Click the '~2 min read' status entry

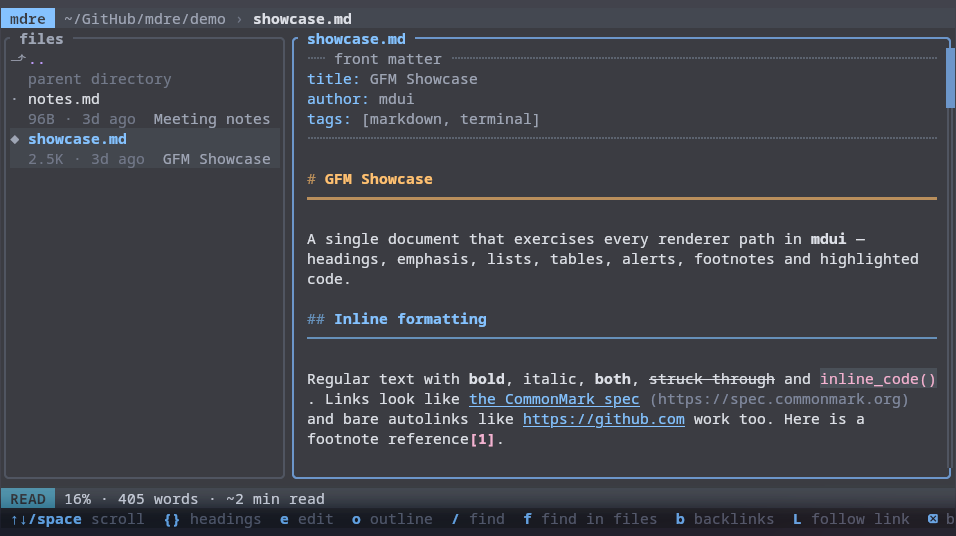(x=275, y=499)
